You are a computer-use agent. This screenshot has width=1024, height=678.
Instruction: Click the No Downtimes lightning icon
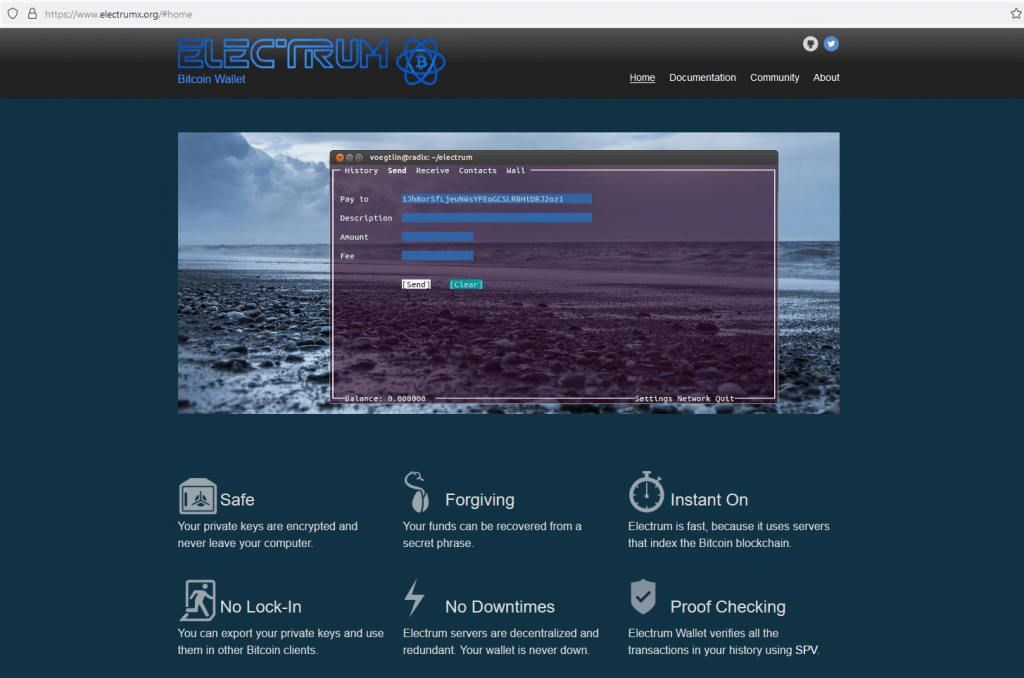click(x=414, y=598)
